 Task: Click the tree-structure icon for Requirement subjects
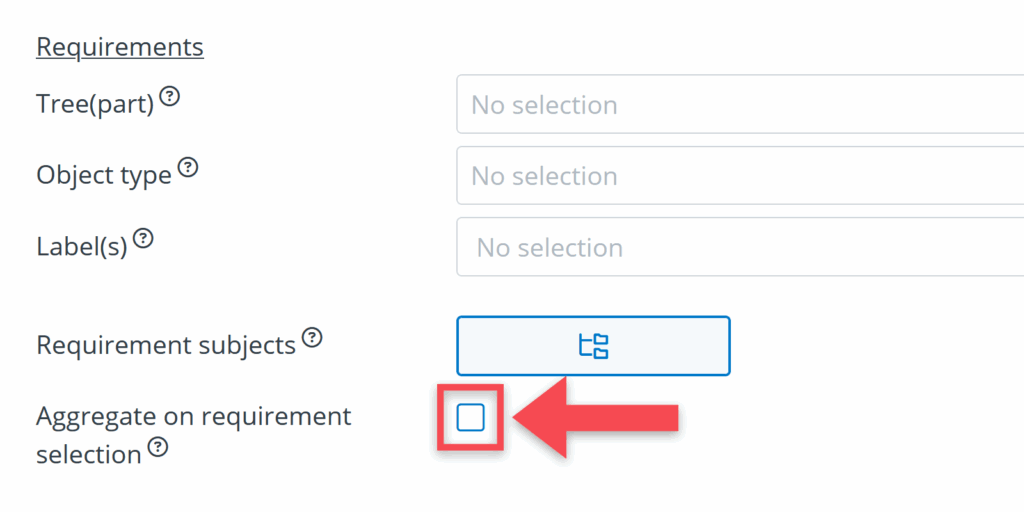[593, 346]
